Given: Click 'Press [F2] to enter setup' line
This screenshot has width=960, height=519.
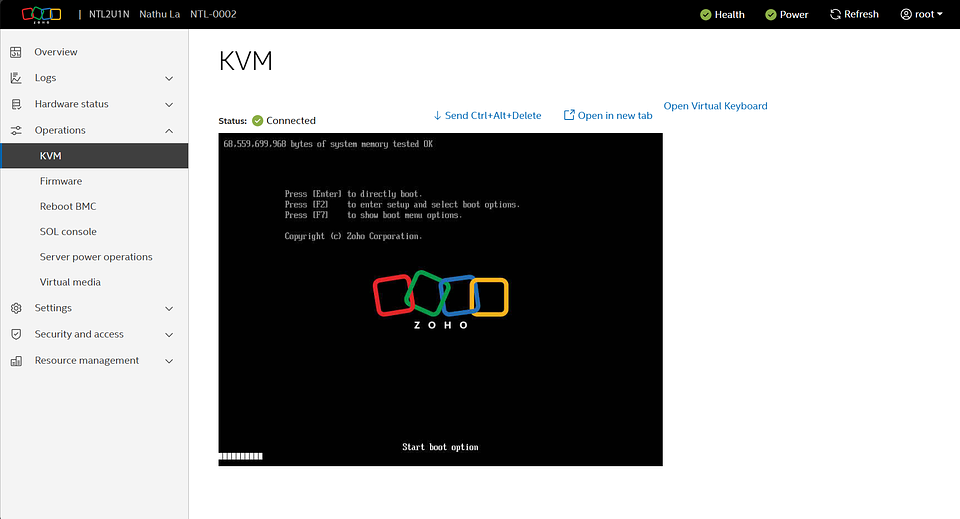Looking at the screenshot, I should coord(402,204).
